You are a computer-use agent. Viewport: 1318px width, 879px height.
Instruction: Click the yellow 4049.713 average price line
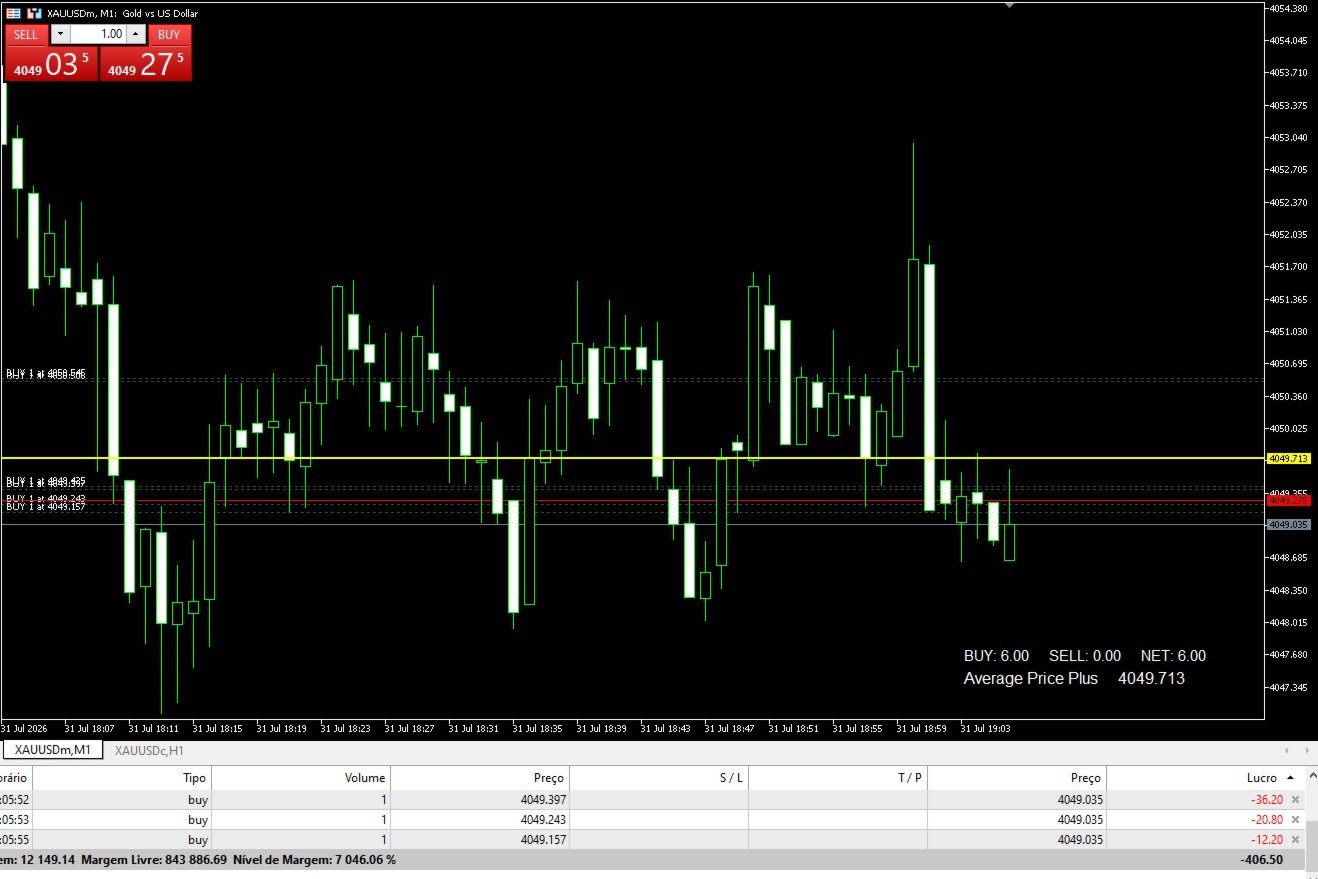(x=632, y=458)
